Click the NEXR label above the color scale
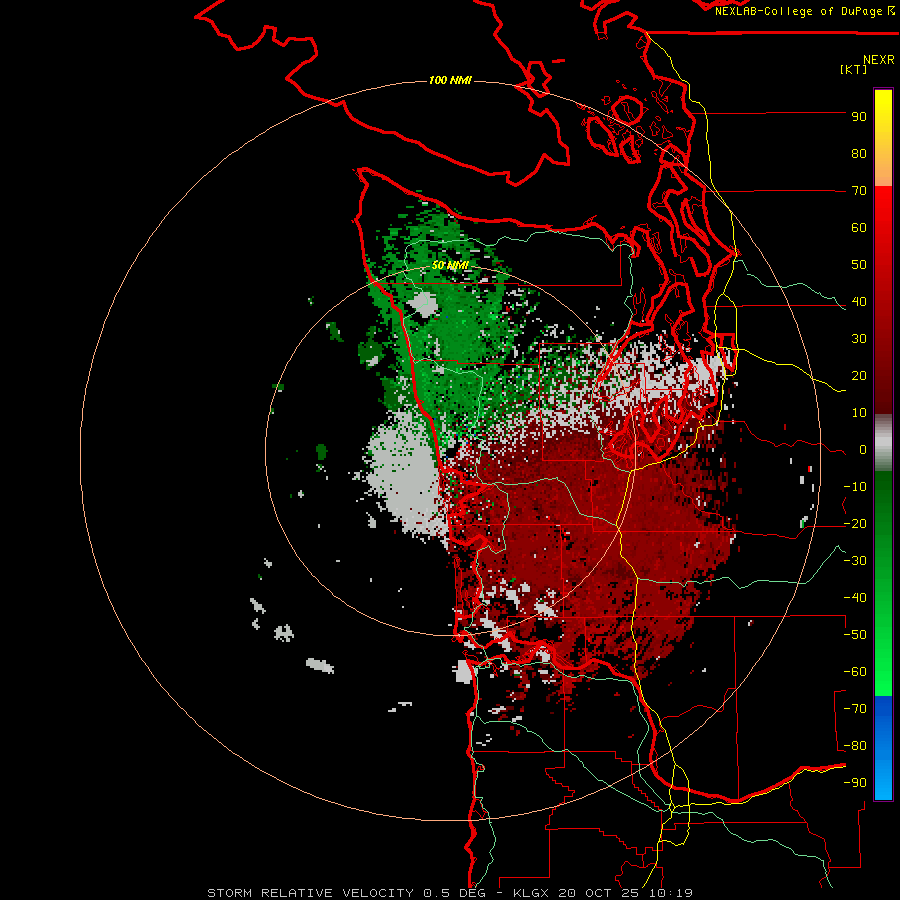 [x=879, y=60]
